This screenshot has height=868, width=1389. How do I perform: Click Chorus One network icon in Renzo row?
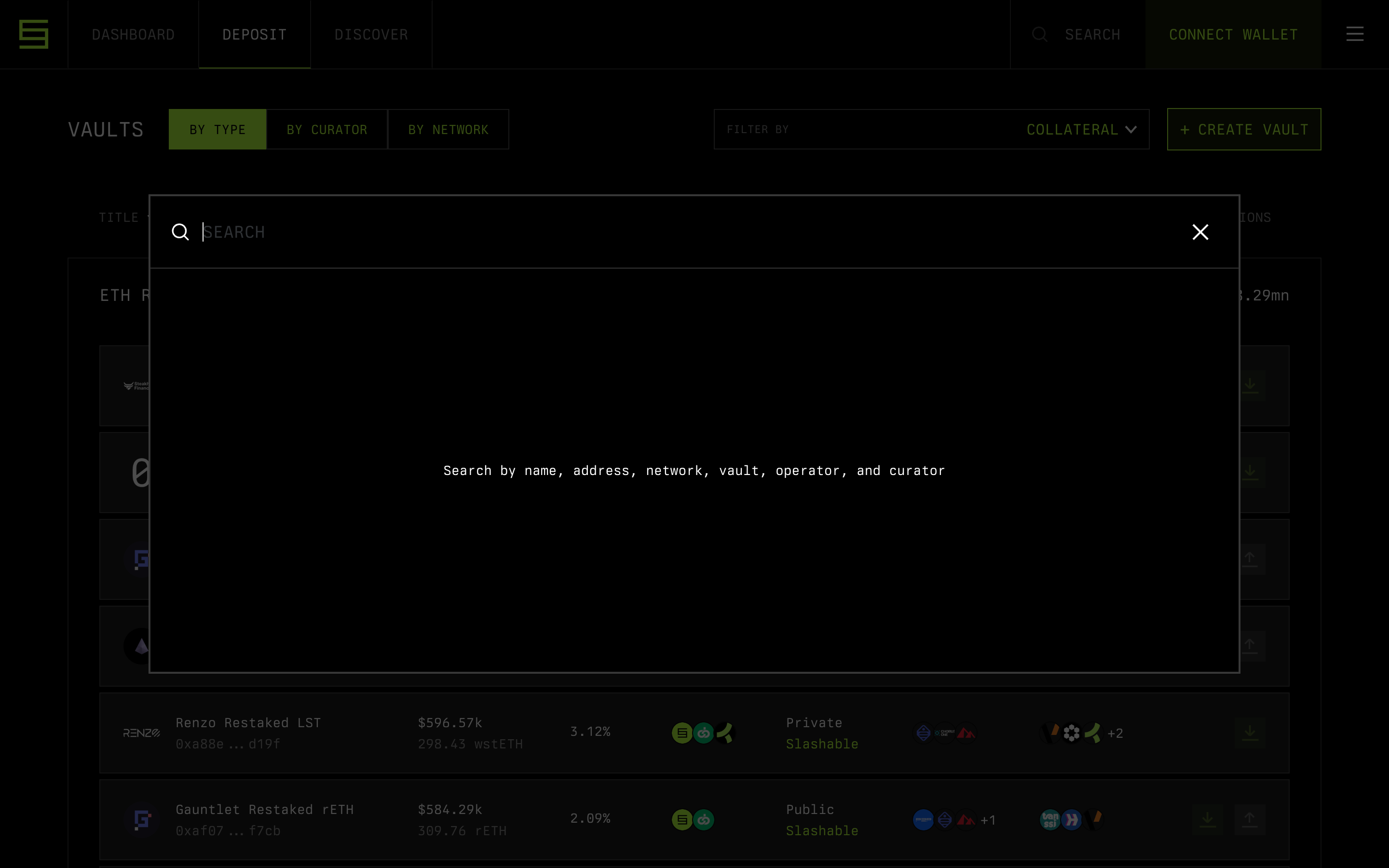click(945, 733)
